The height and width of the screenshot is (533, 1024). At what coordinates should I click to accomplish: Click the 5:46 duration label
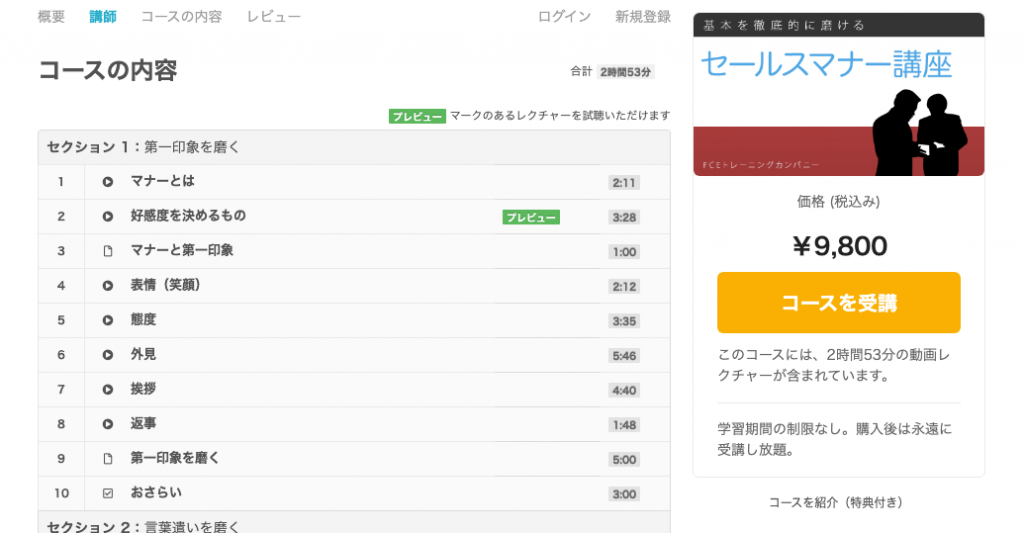(624, 356)
